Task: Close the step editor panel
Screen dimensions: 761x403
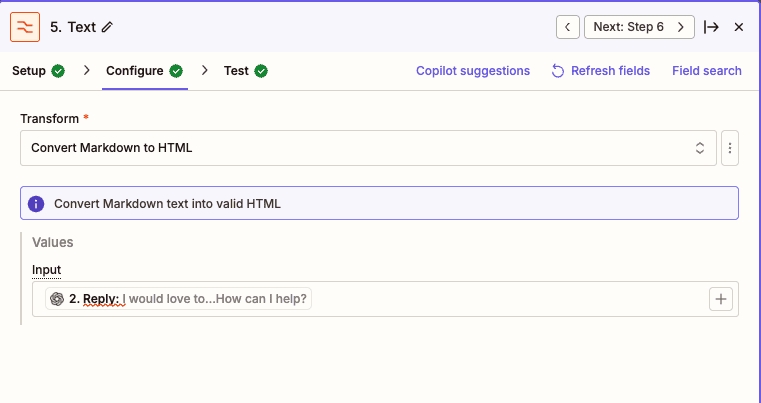Action: [739, 27]
